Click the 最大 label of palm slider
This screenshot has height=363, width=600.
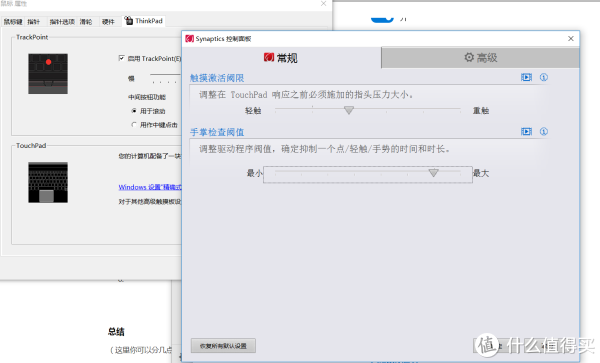coord(481,173)
